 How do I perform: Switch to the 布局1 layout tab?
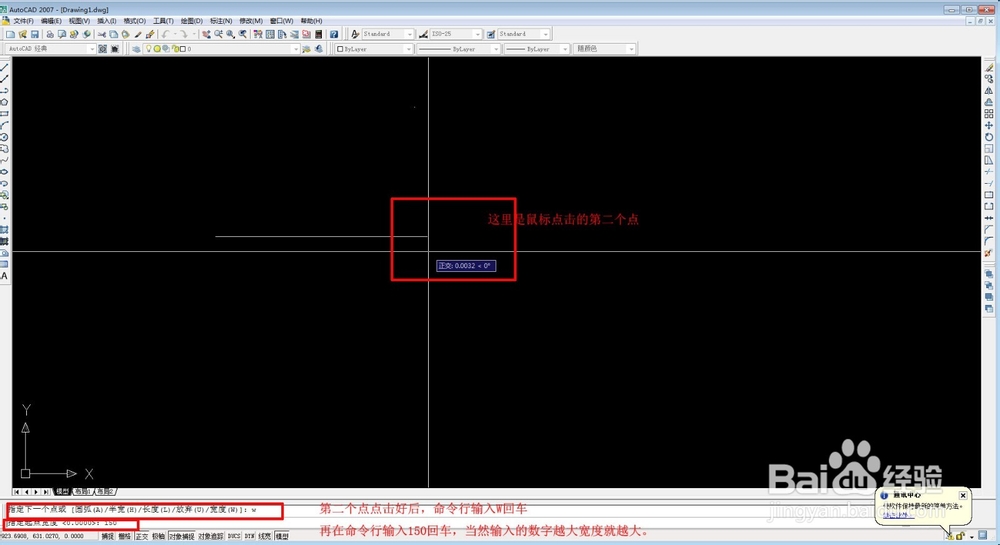click(82, 491)
